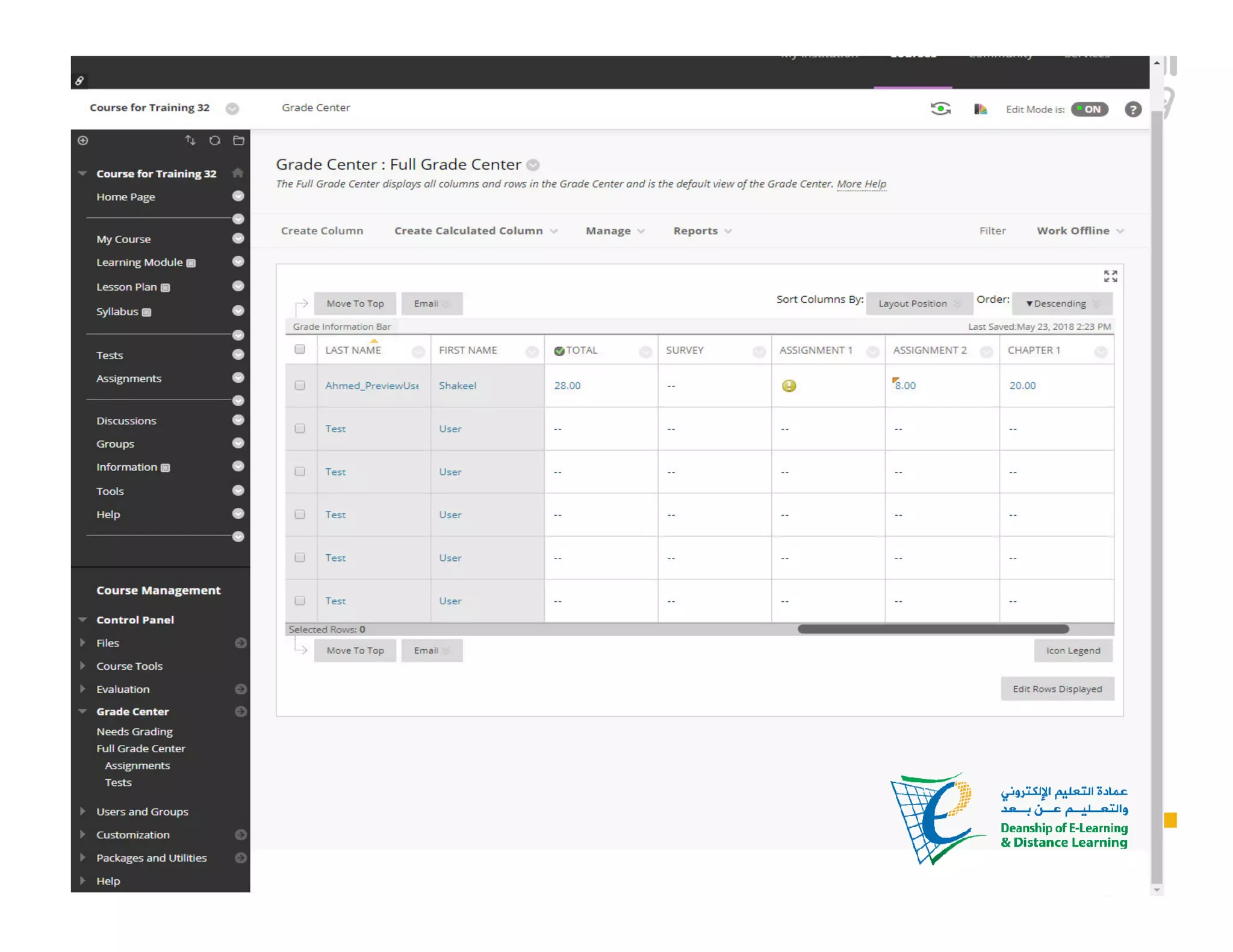Click the add menu item plus icon
1233x952 pixels.
point(83,140)
